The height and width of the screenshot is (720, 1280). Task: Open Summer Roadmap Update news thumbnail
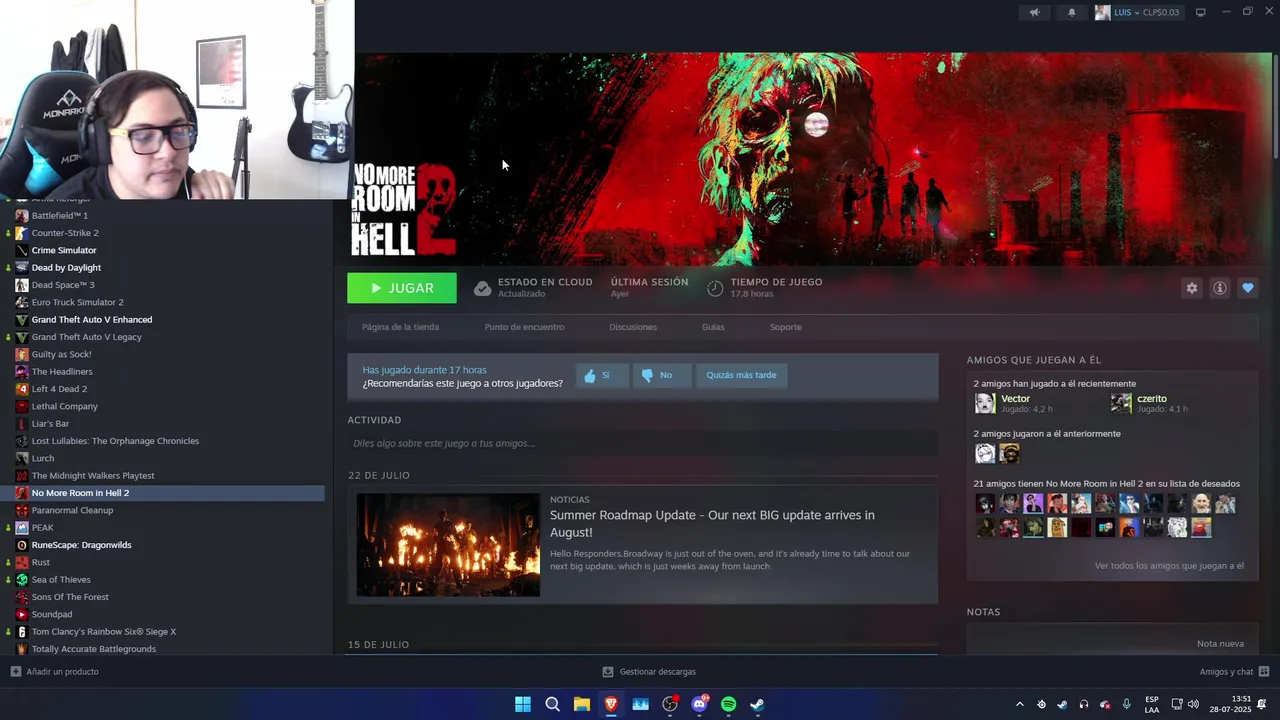[x=448, y=545]
